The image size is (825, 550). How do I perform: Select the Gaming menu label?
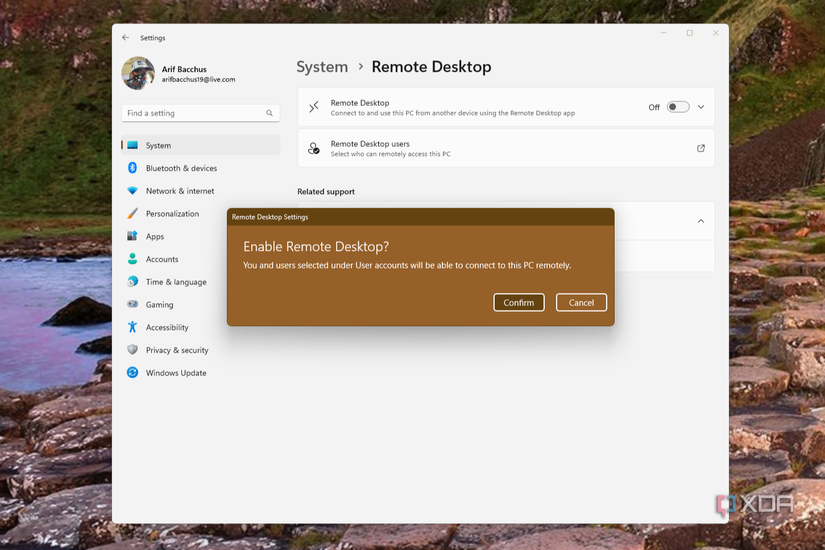click(159, 305)
